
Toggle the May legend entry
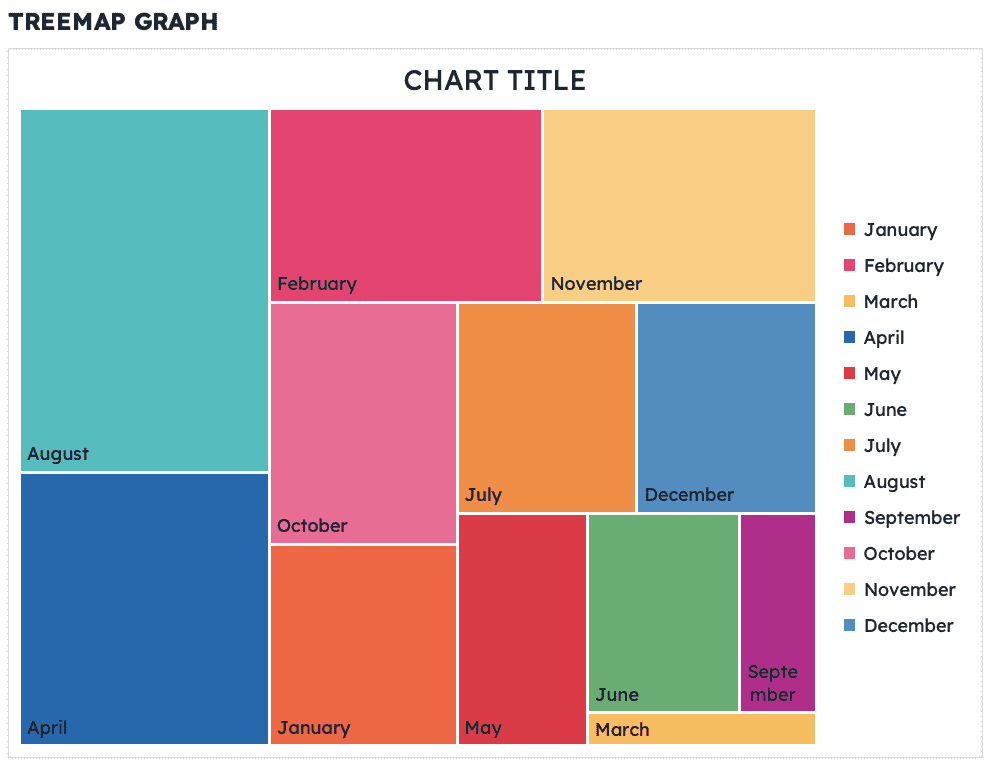882,374
